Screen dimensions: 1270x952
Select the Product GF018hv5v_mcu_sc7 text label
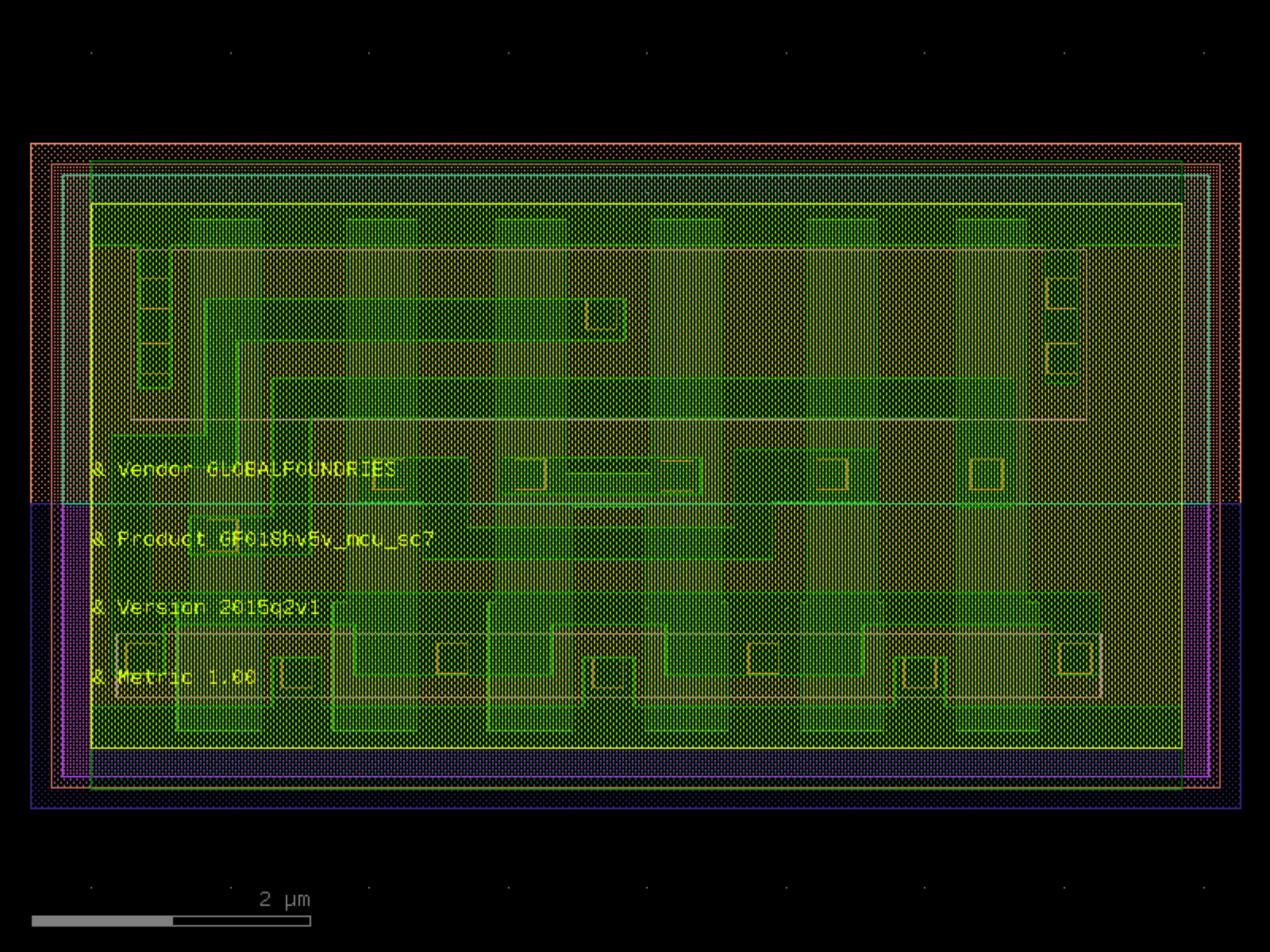[x=263, y=539]
